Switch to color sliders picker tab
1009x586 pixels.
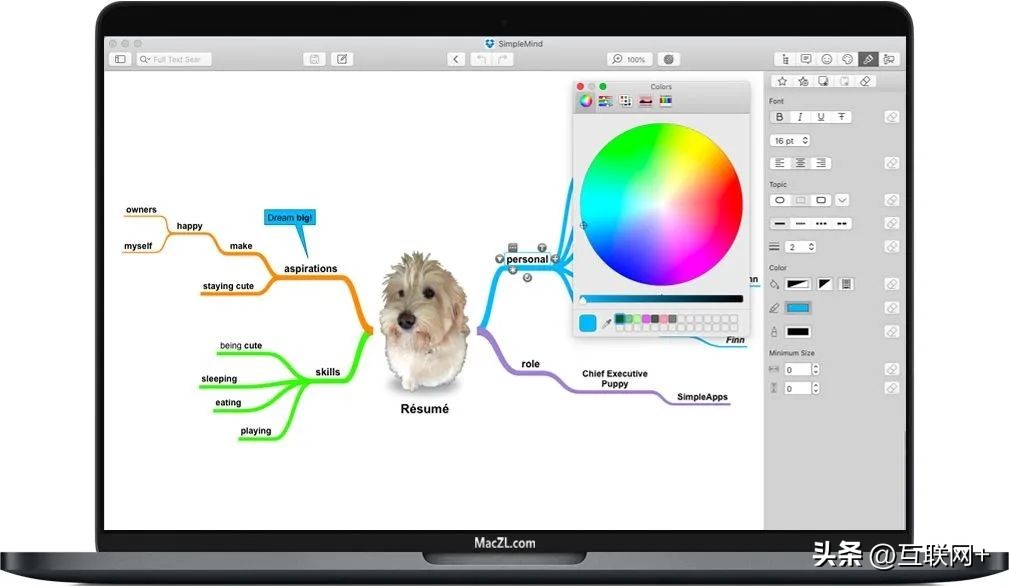[606, 101]
